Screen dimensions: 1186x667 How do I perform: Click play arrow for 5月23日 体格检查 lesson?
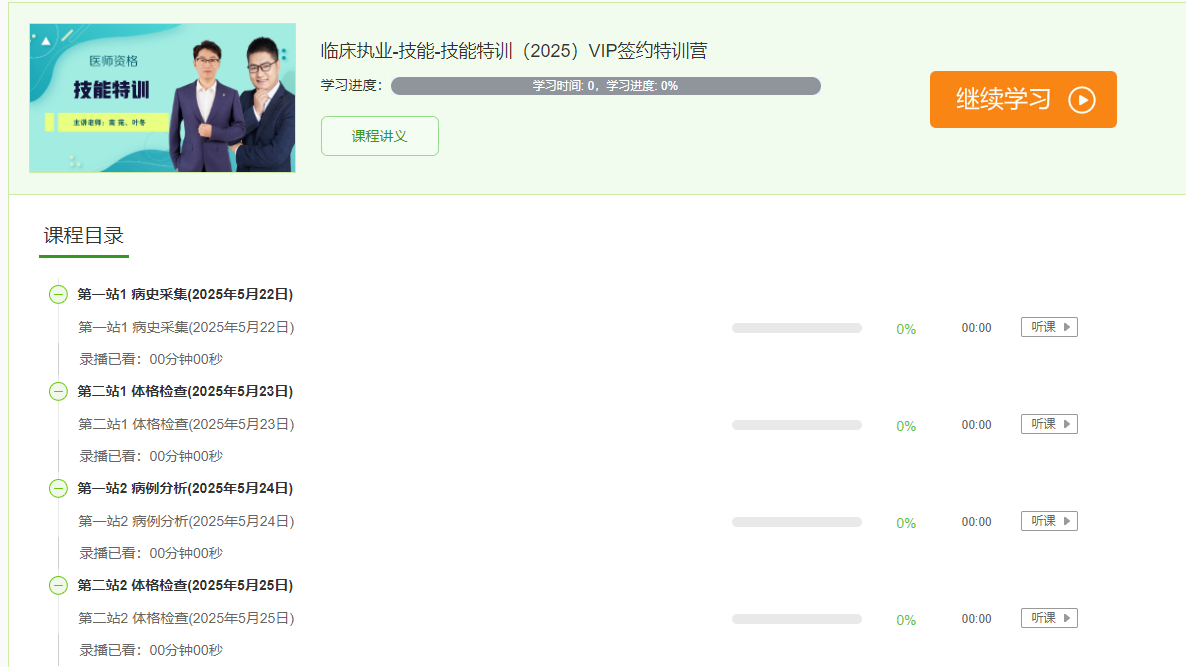click(x=1067, y=424)
